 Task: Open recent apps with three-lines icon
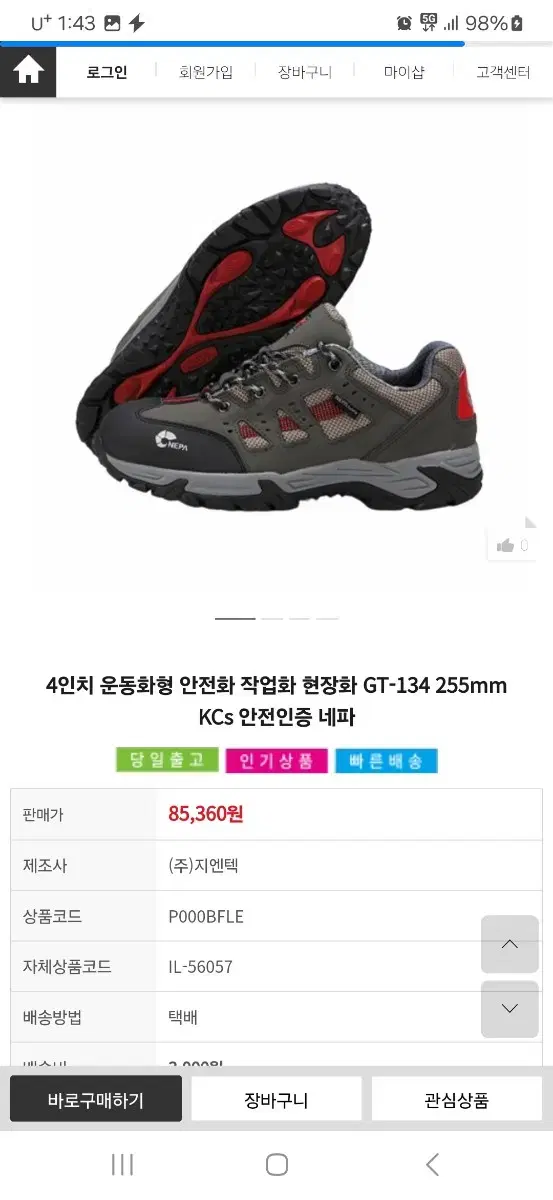(x=122, y=1164)
